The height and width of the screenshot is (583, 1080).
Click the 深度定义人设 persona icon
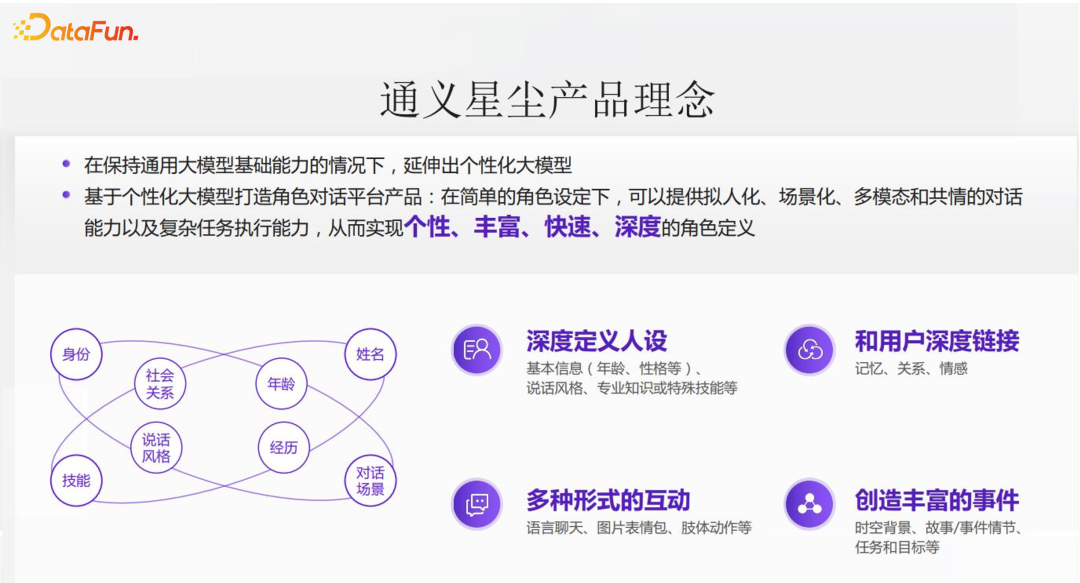tap(477, 349)
